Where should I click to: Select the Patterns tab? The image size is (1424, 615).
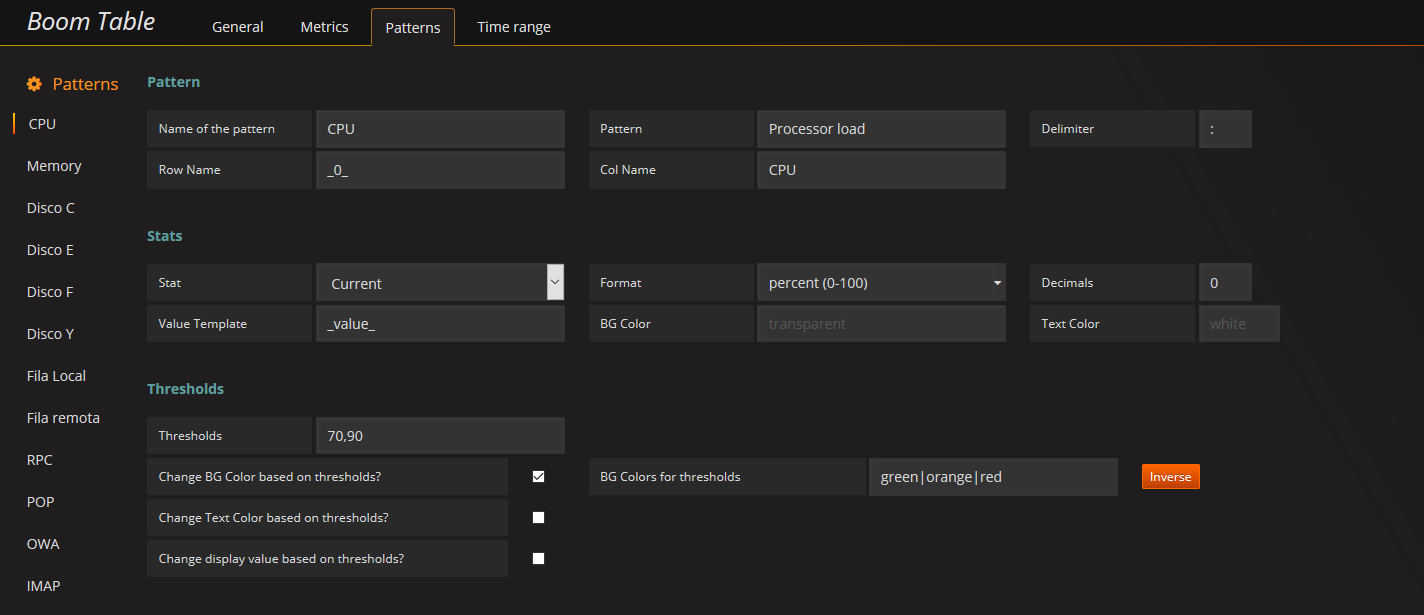413,27
